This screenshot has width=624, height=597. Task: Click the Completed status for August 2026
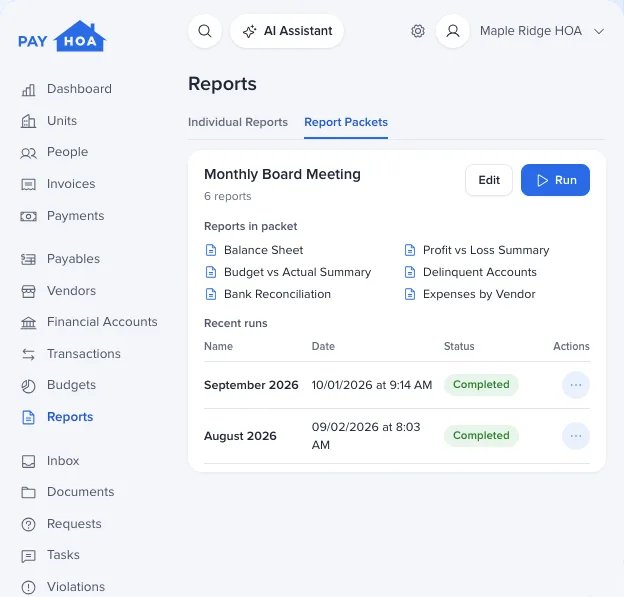[481, 436]
